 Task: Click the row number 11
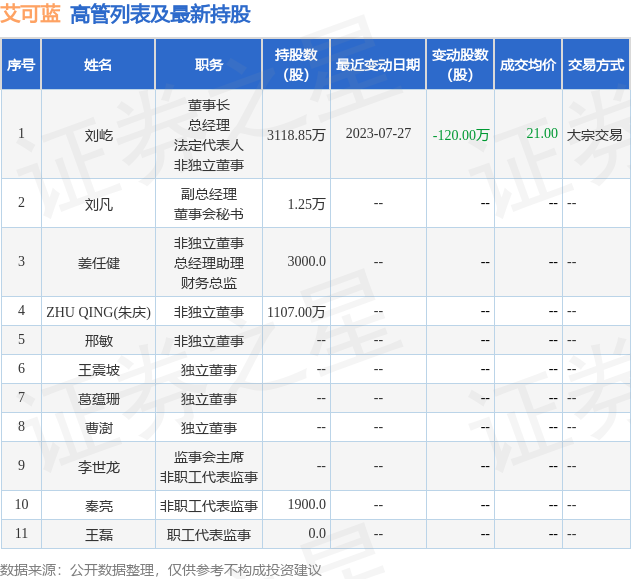pos(21,533)
